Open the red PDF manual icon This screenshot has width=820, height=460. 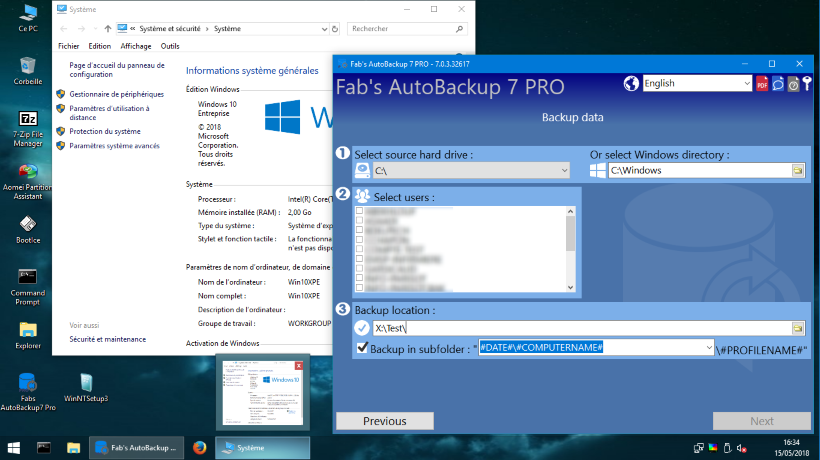(x=762, y=84)
